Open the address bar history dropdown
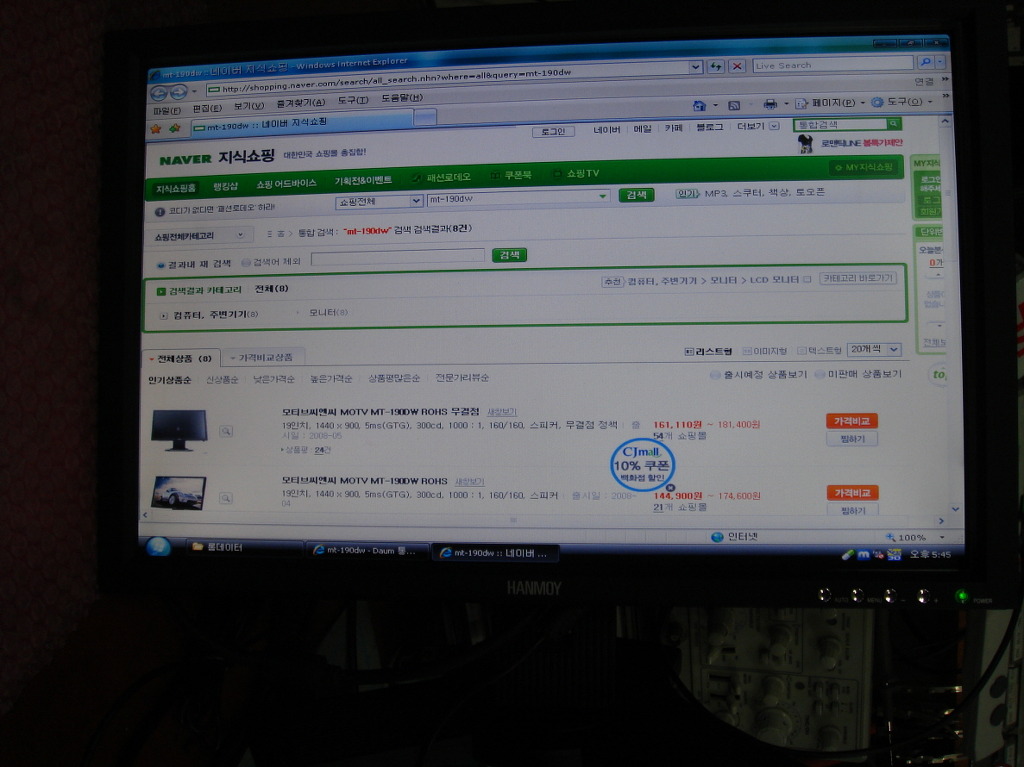1024x767 pixels. coord(696,67)
